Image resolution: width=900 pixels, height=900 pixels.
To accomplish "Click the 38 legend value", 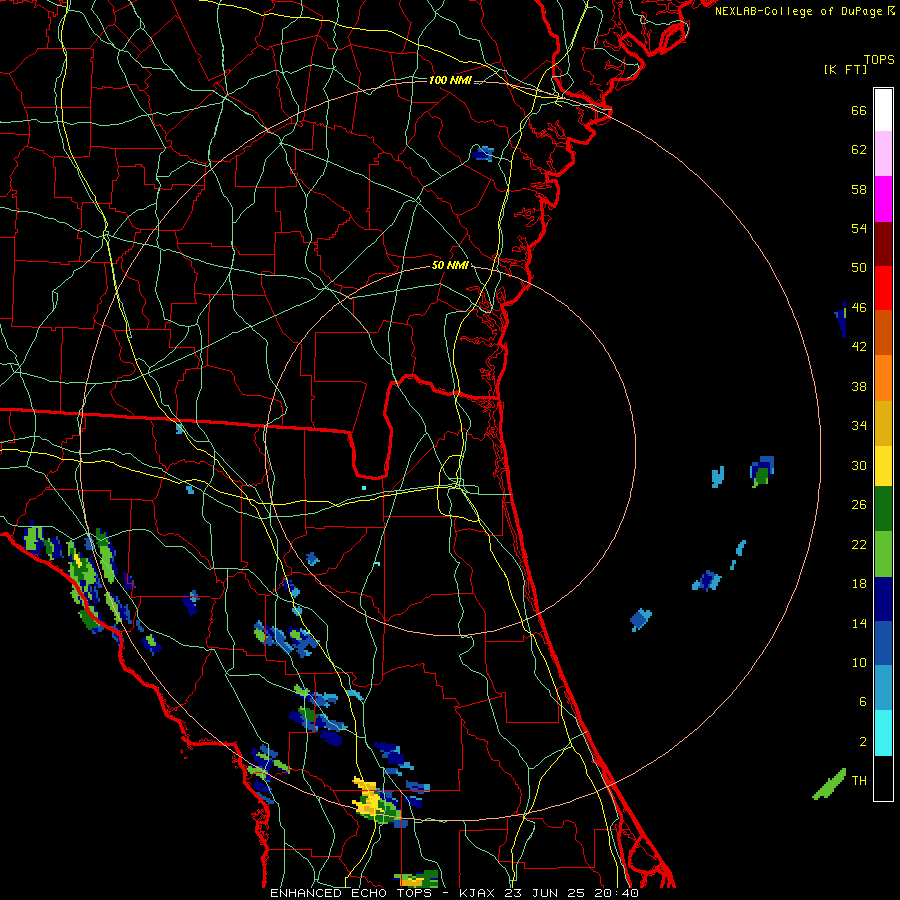I will (859, 387).
